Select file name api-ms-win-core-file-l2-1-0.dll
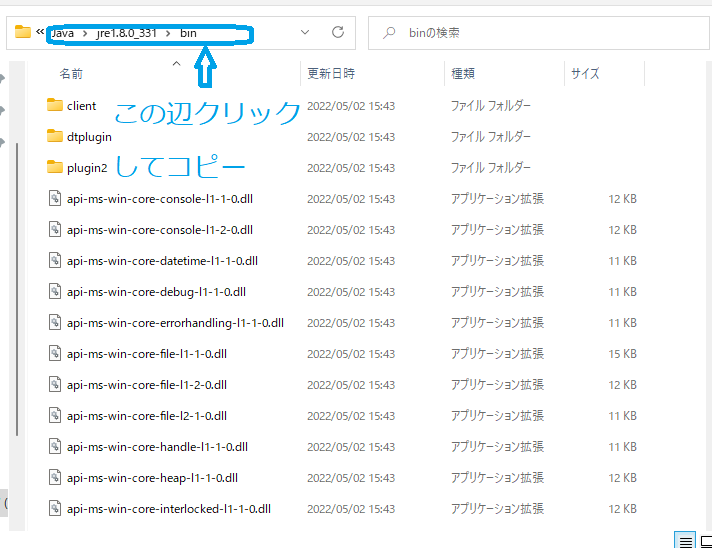Screen dimensions: 712x548 click(147, 416)
